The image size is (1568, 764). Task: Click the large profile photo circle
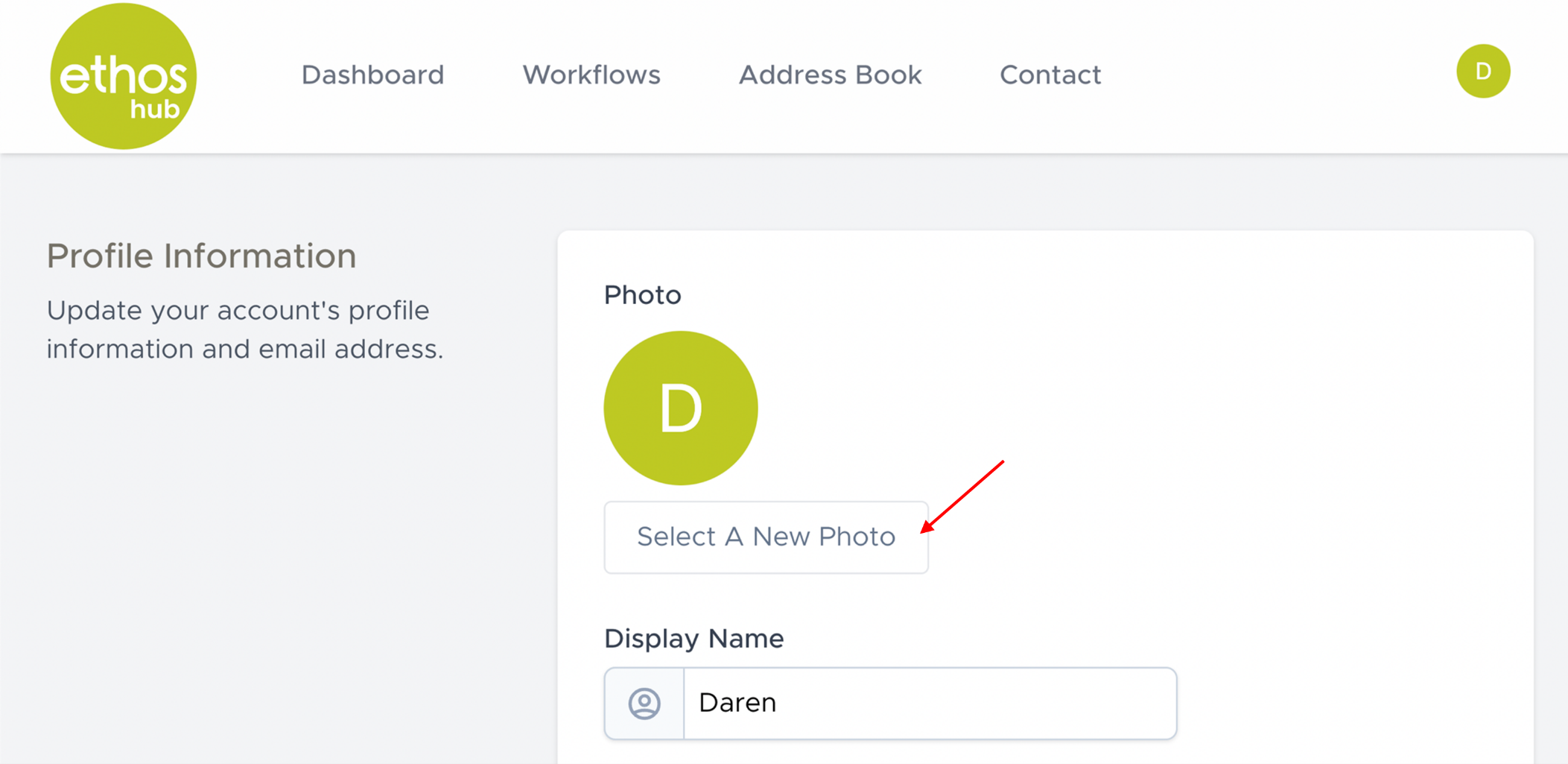(x=680, y=408)
